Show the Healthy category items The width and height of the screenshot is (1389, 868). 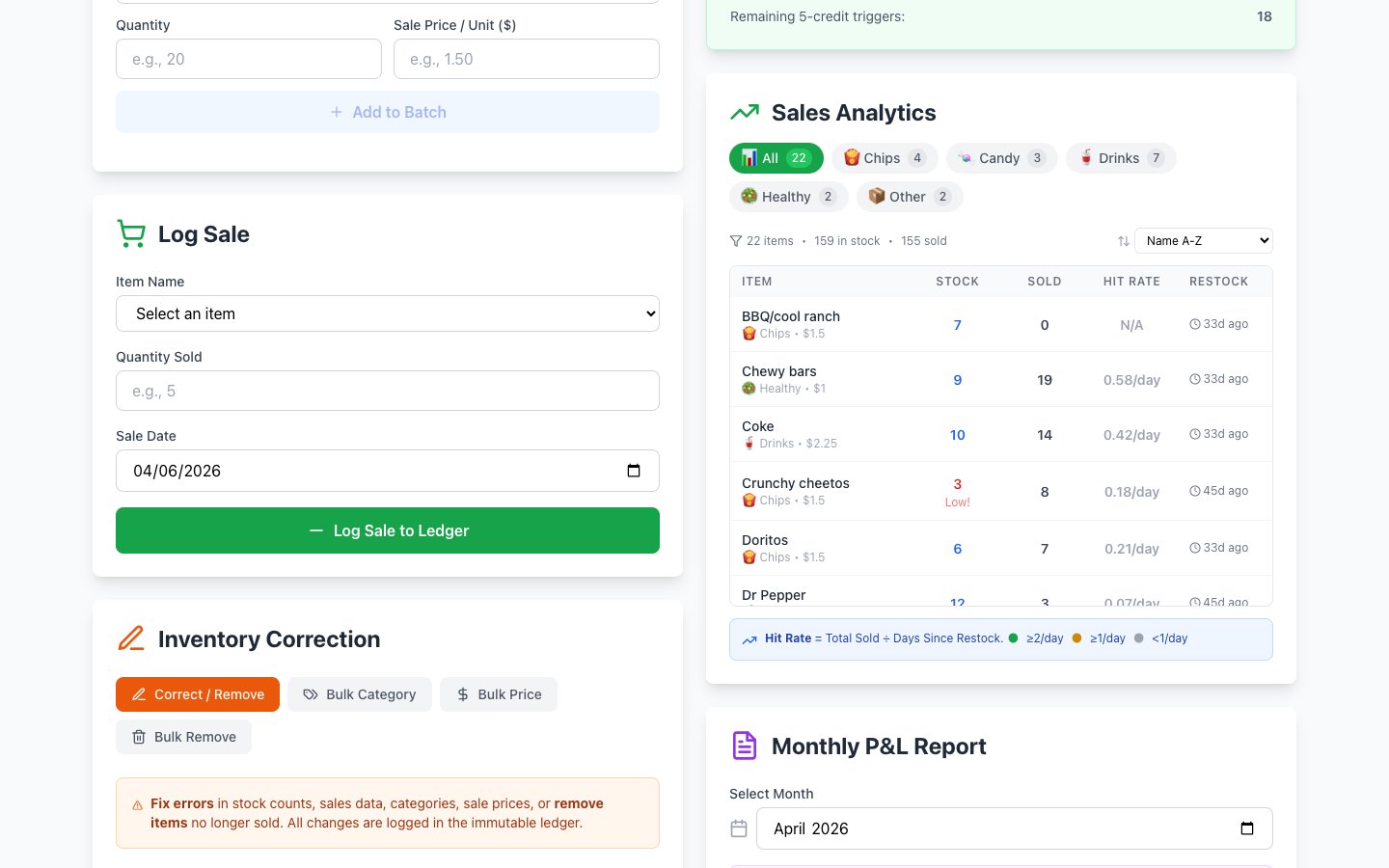pyautogui.click(x=788, y=197)
